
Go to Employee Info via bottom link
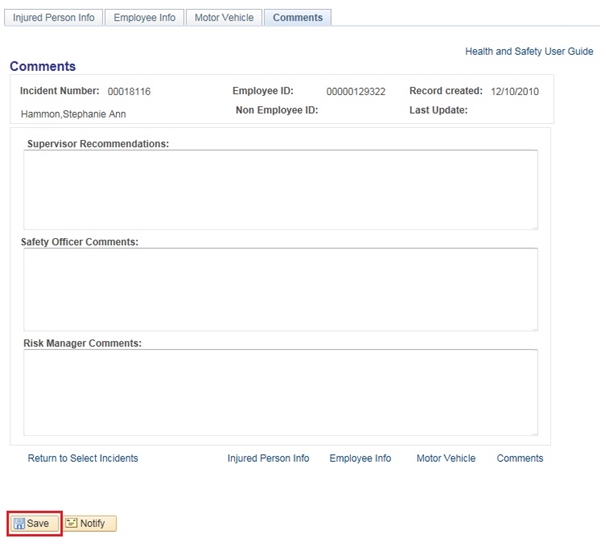point(360,458)
